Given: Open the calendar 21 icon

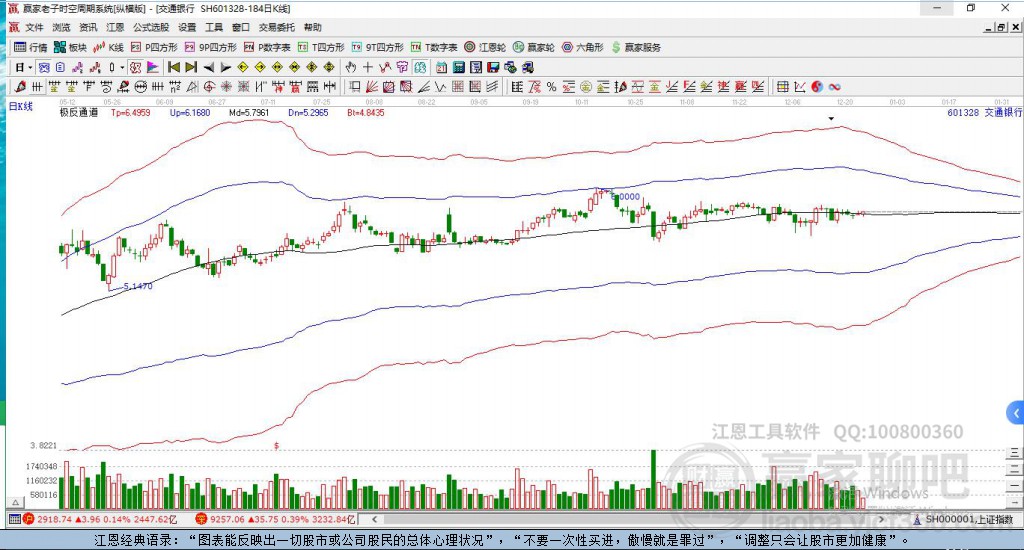Looking at the screenshot, I should (441, 67).
